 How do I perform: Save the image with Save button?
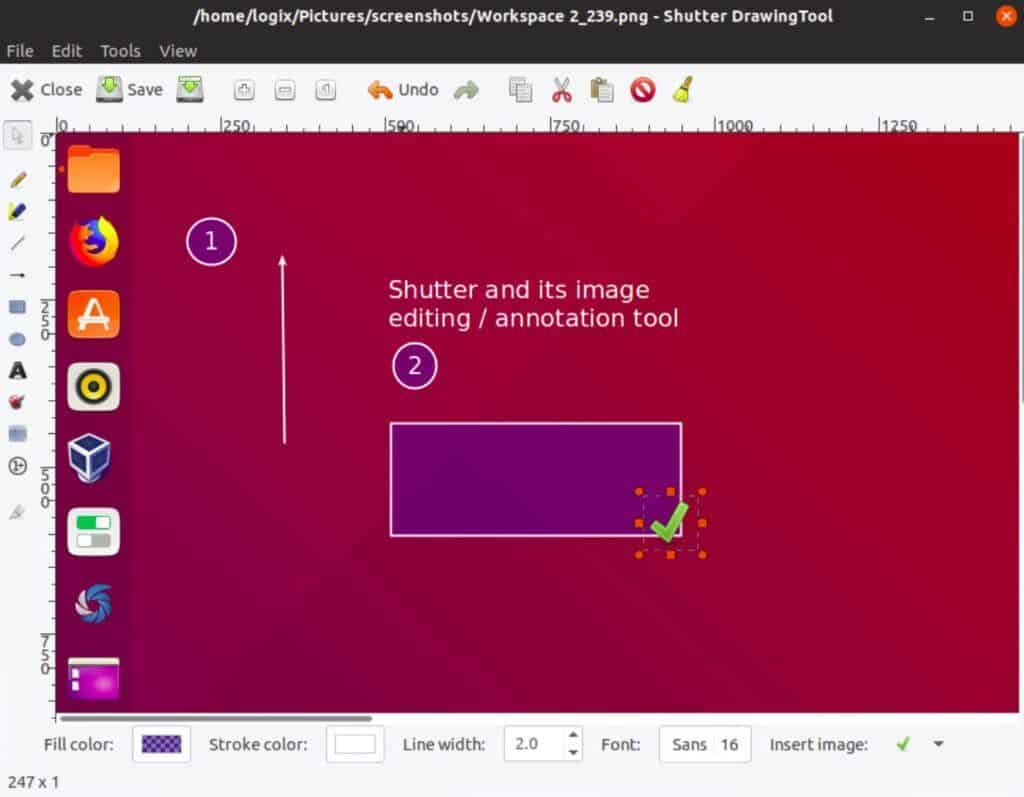[129, 90]
